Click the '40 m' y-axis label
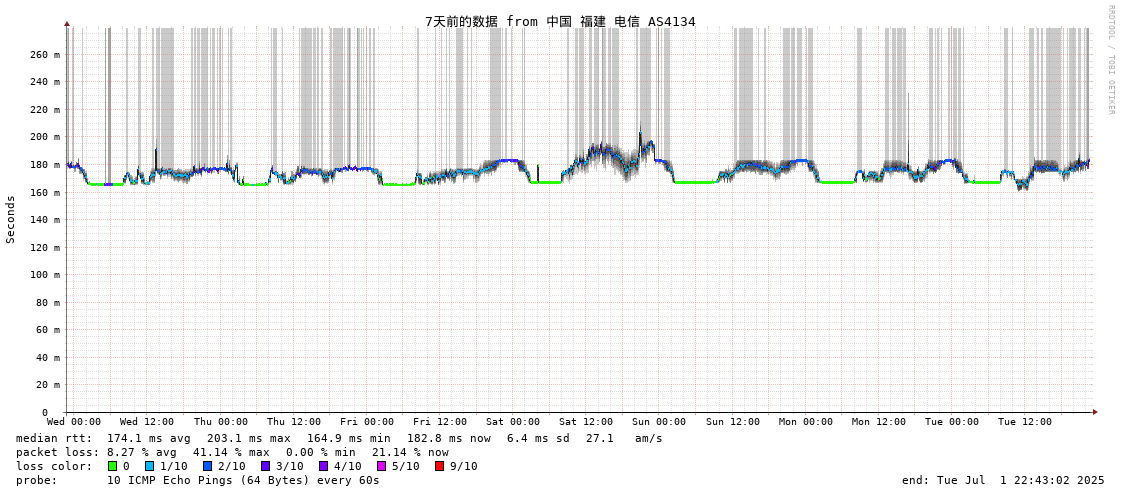The height and width of the screenshot is (494, 1121). pyautogui.click(x=48, y=357)
